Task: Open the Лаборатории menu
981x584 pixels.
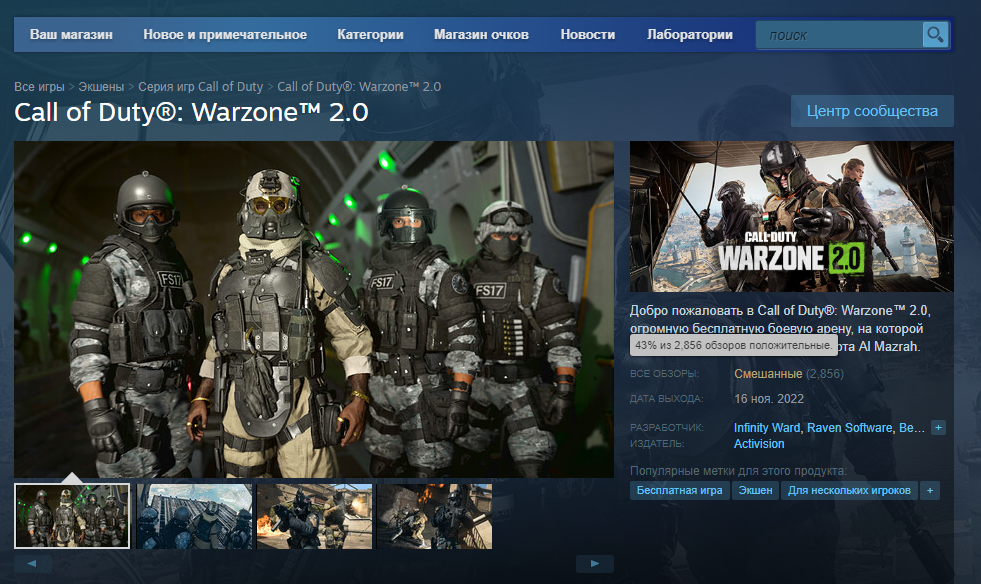Action: click(x=689, y=34)
